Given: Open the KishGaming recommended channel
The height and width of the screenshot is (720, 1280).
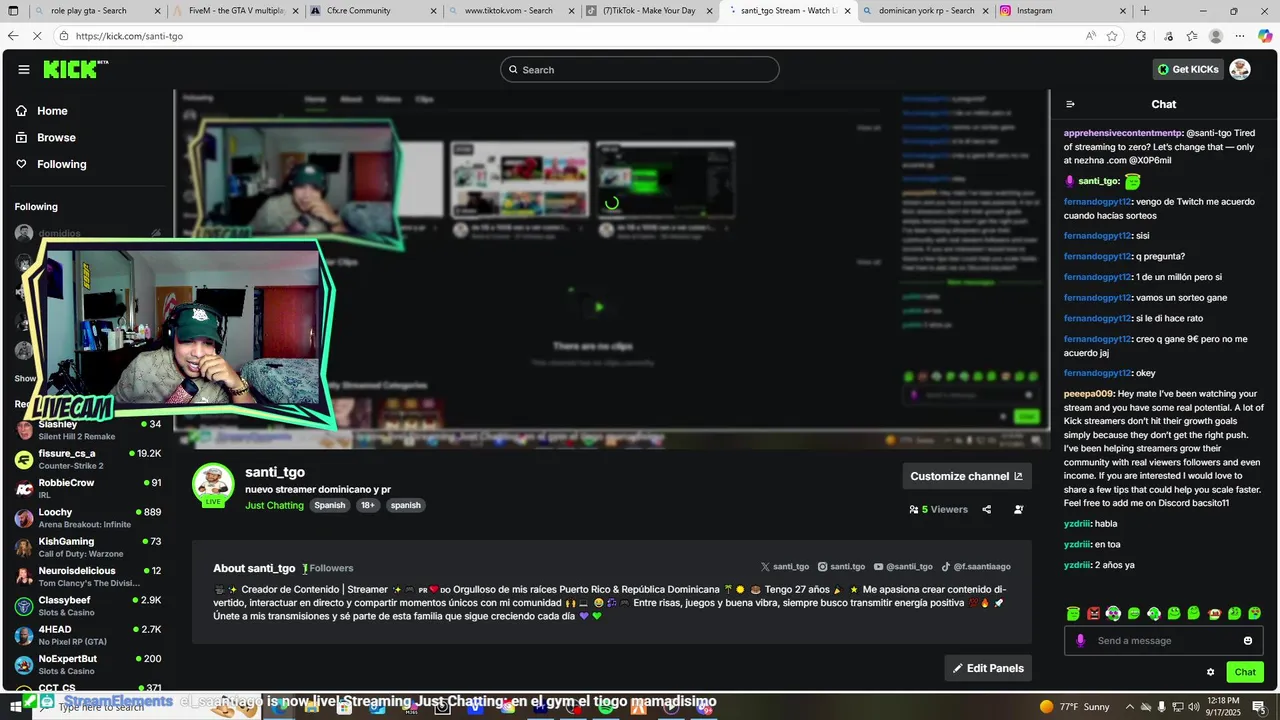Looking at the screenshot, I should [88, 547].
